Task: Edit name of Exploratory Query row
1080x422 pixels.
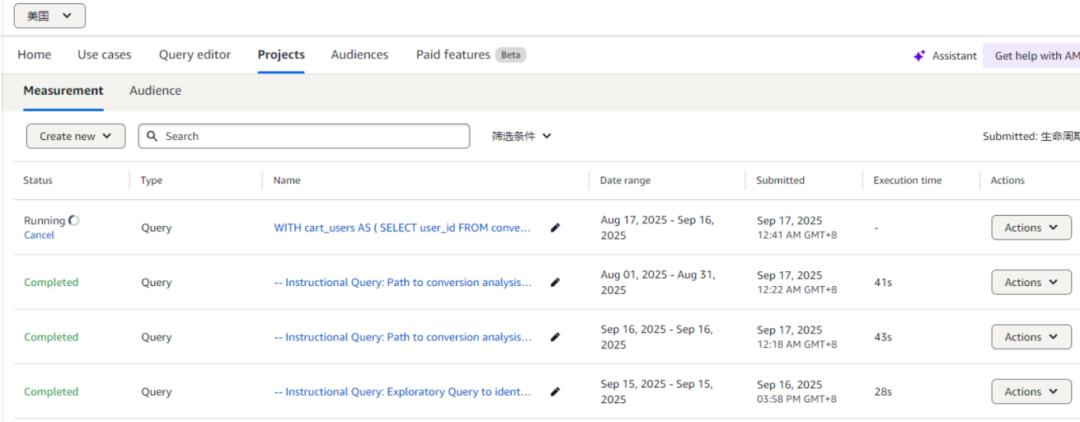Action: pos(555,392)
